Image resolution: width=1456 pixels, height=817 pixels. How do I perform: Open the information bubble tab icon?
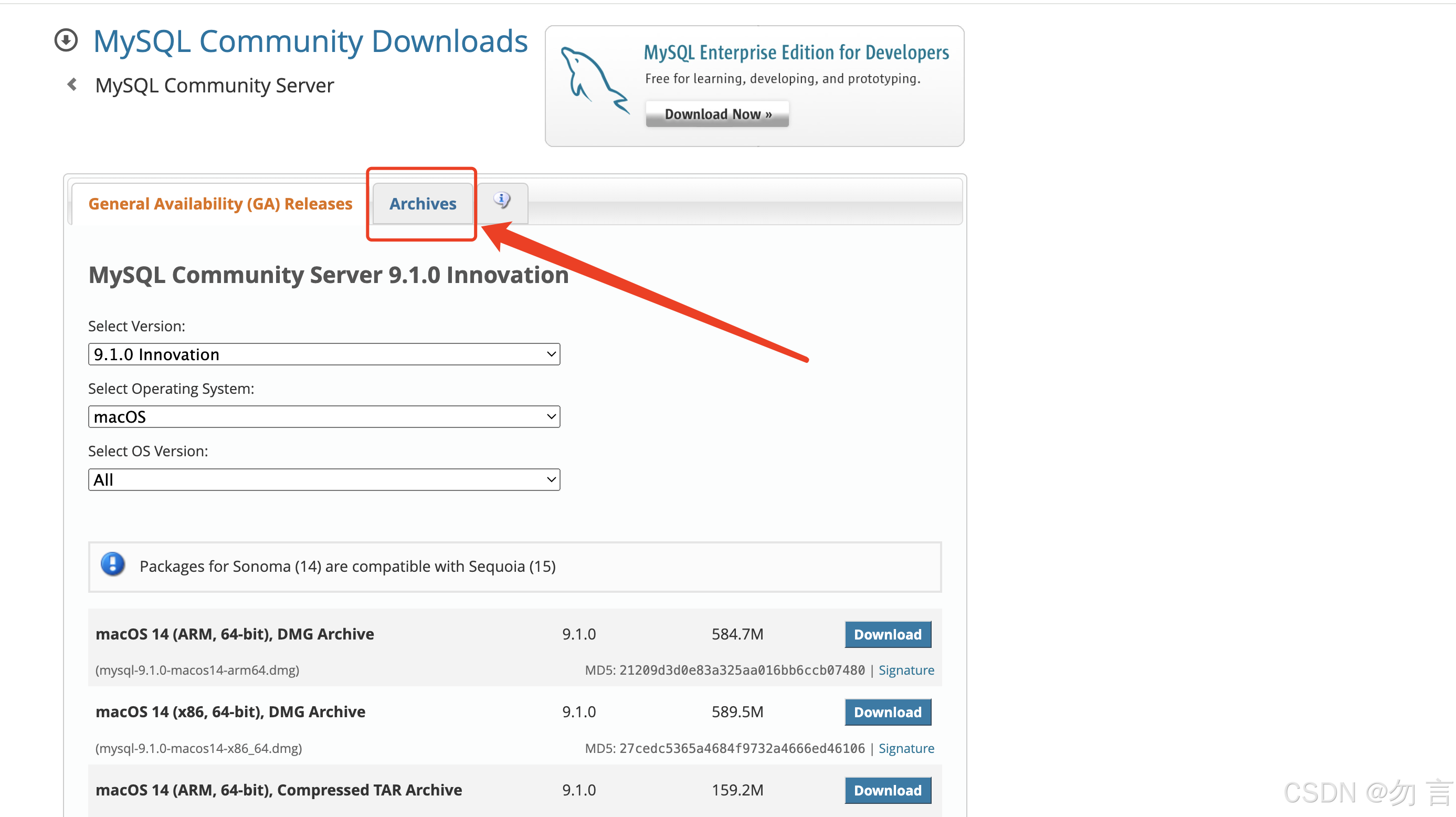502,200
